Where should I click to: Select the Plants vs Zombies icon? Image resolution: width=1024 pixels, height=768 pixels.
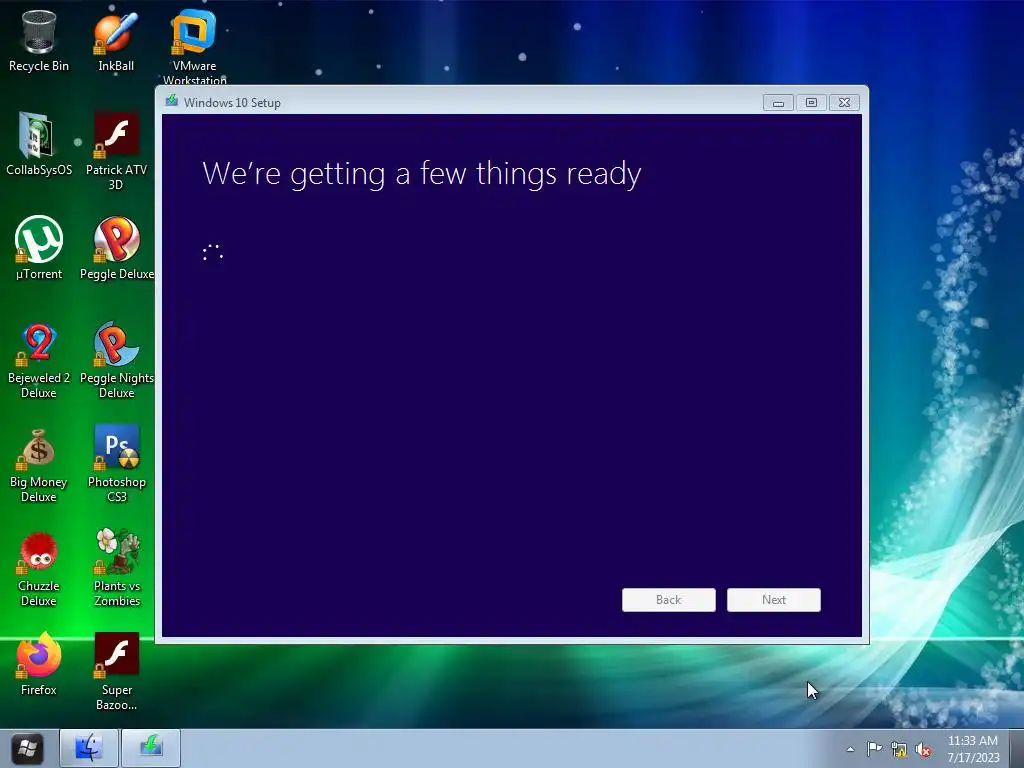[116, 568]
